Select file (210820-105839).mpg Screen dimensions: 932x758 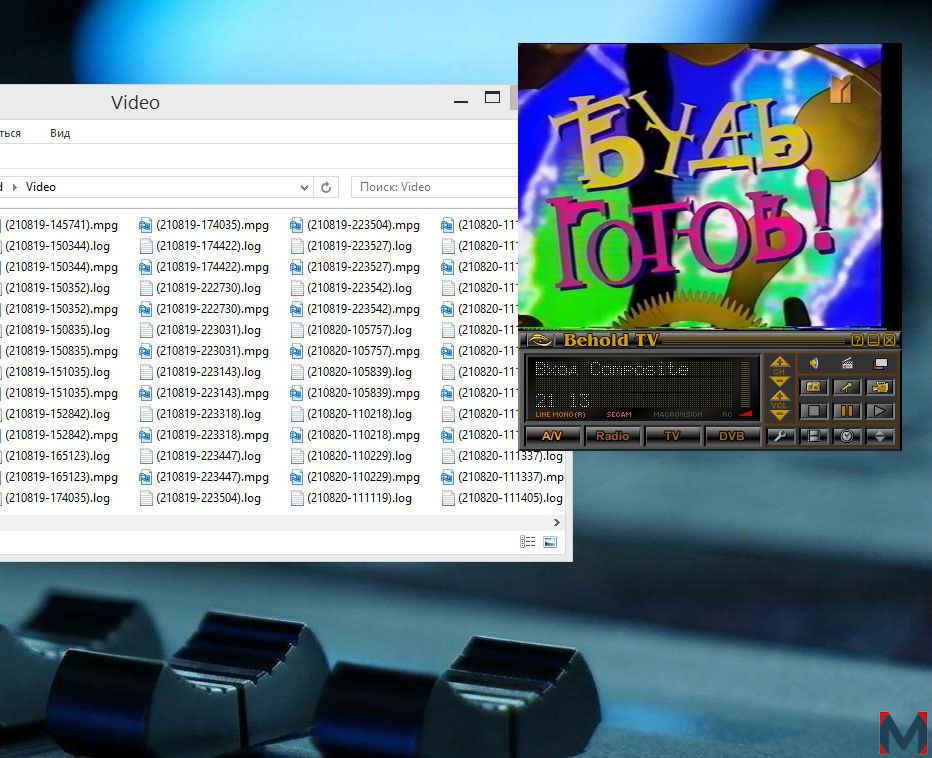point(363,393)
